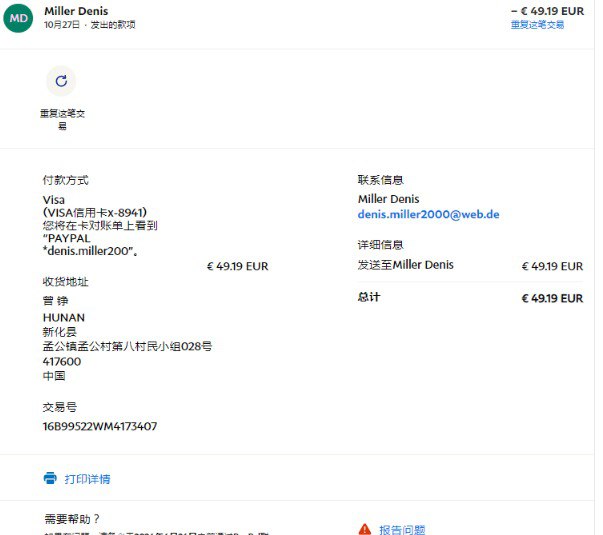Click the blue printer icon
Screen dimensions: 603x535
pos(50,478)
